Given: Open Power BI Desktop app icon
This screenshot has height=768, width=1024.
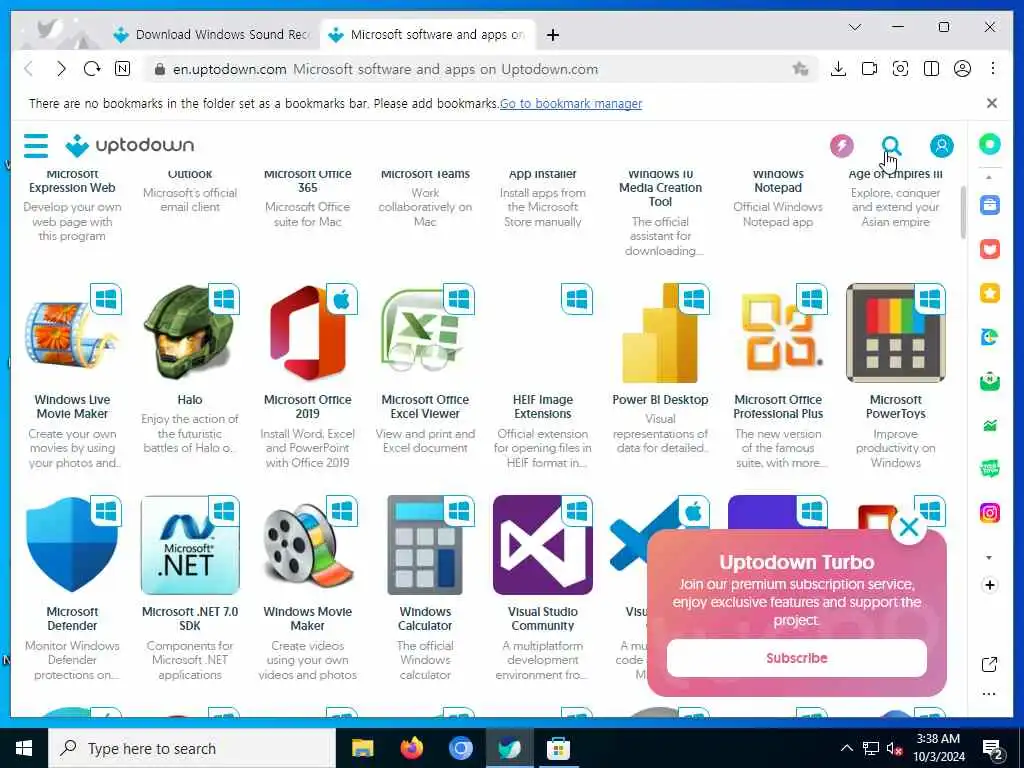Looking at the screenshot, I should click(x=660, y=334).
